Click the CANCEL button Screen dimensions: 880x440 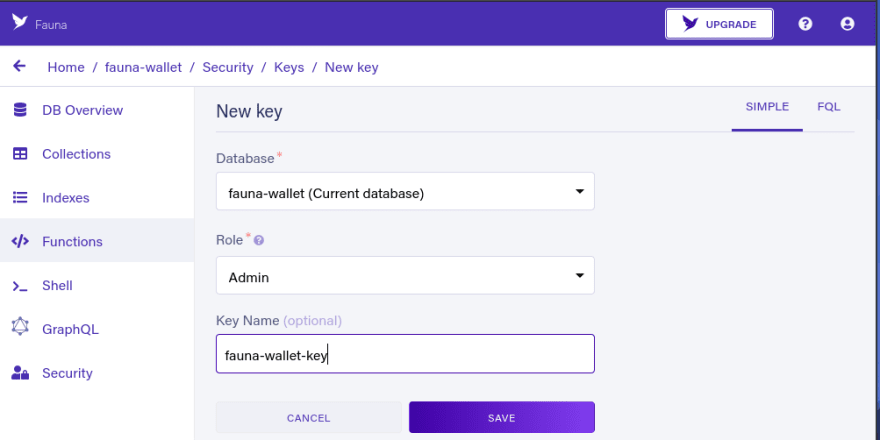[x=309, y=418]
